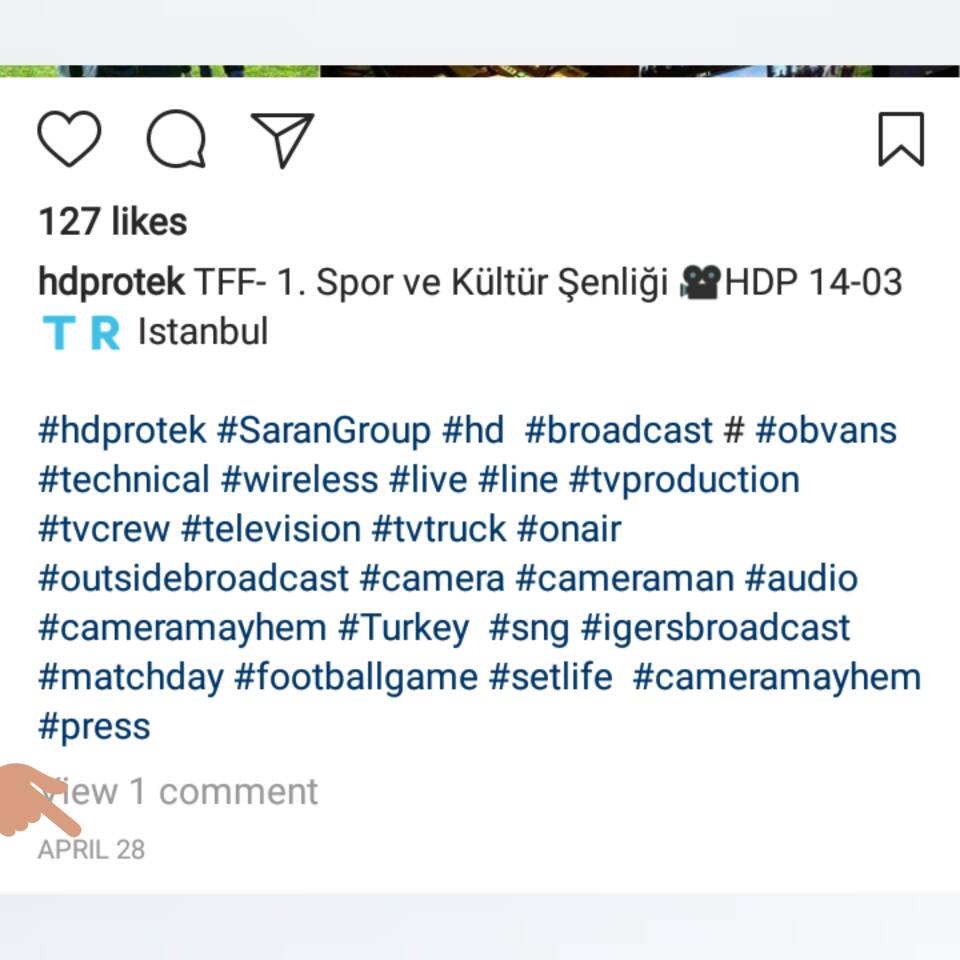The height and width of the screenshot is (960, 960).
Task: Open the 127 likes list
Action: [x=113, y=221]
